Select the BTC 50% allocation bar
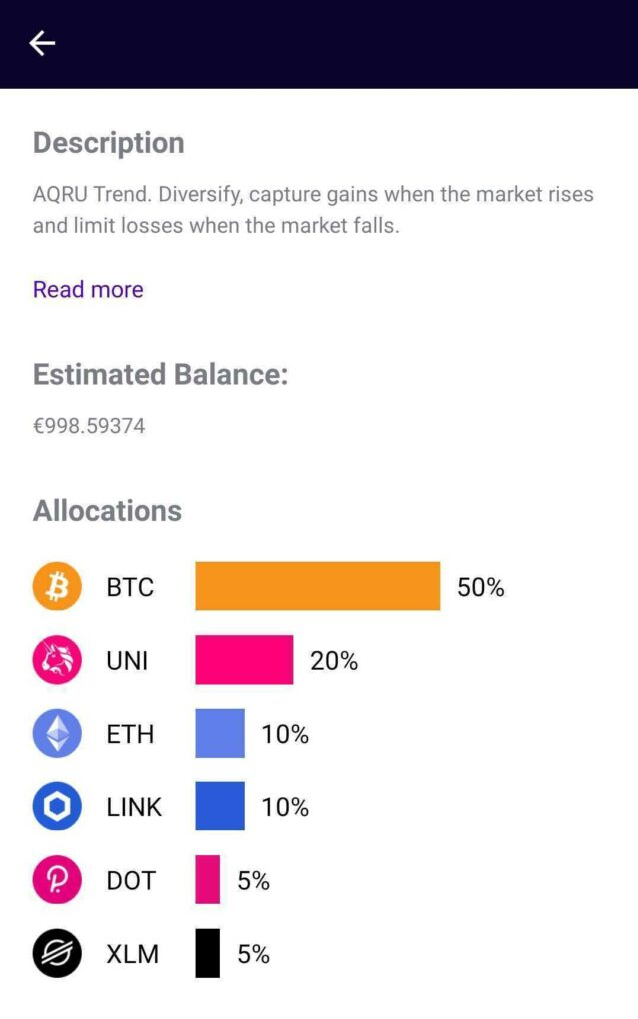This screenshot has height=1019, width=638. pyautogui.click(x=317, y=587)
